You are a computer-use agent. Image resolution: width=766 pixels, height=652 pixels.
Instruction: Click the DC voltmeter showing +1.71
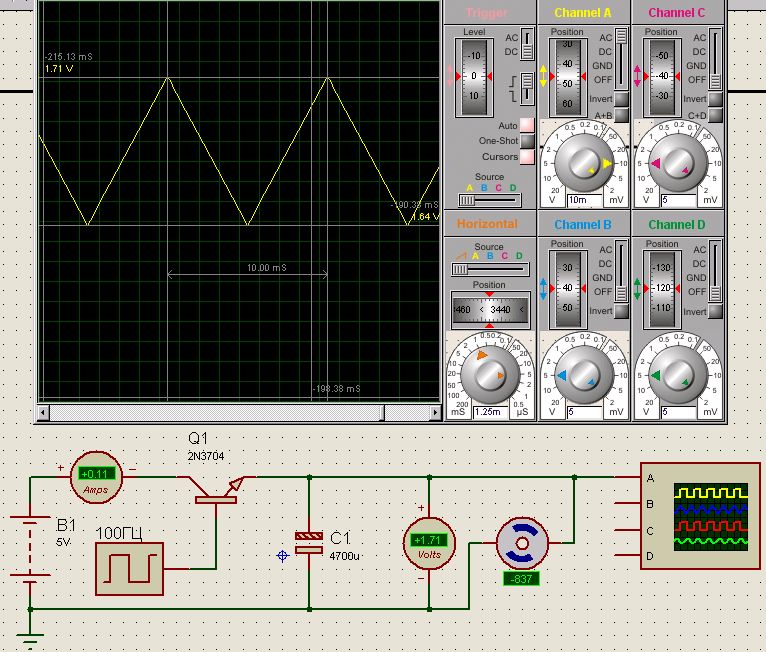[429, 543]
